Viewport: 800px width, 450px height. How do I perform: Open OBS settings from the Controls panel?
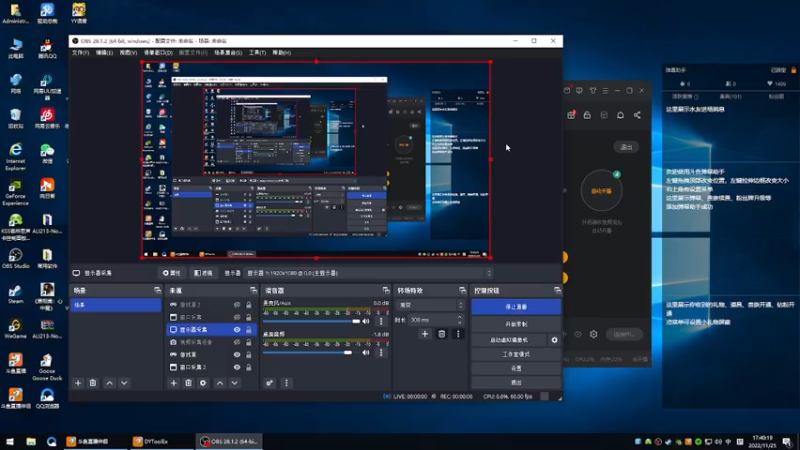pyautogui.click(x=516, y=368)
